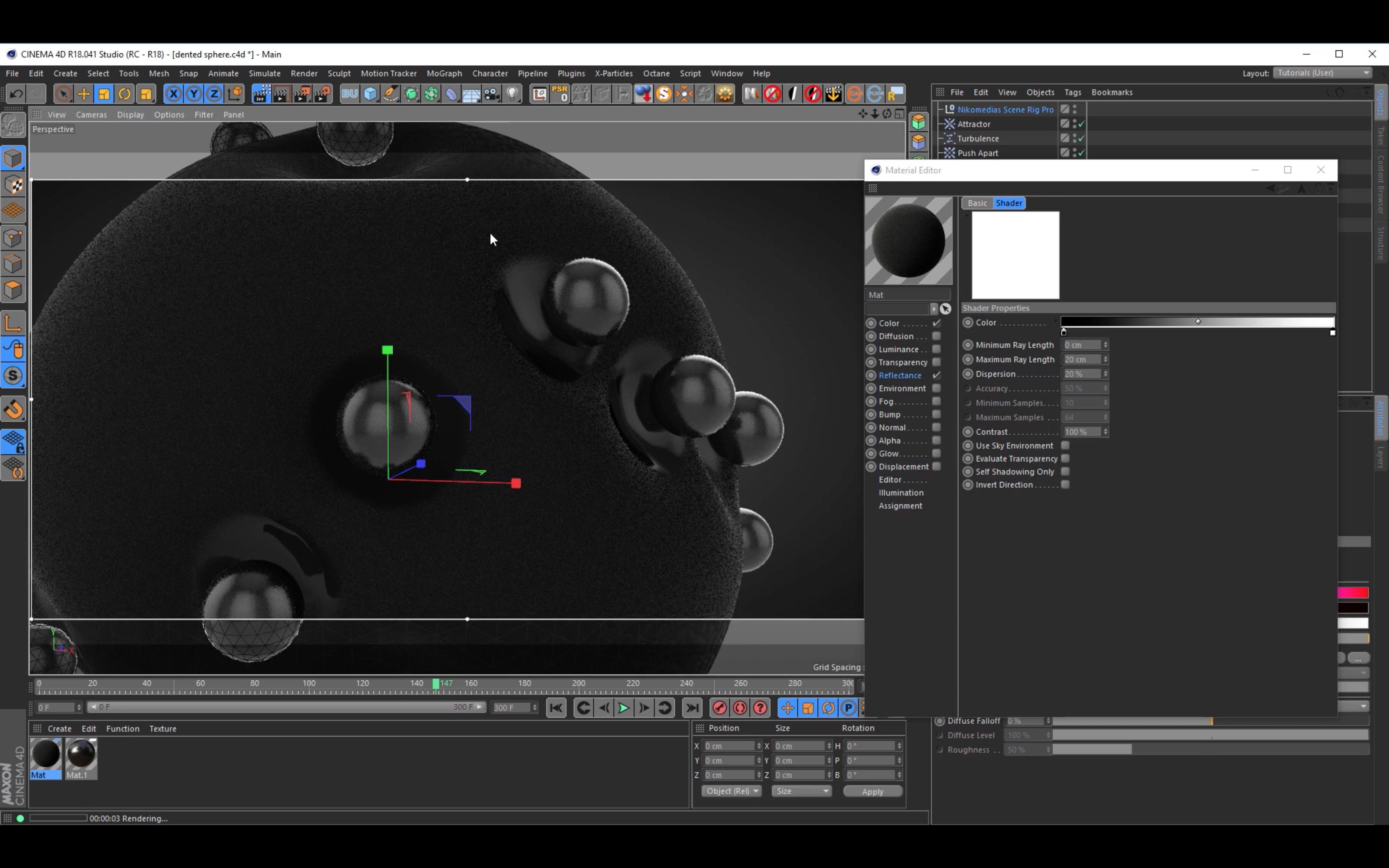Screen dimensions: 1389x868
Task: Click the record active objects button
Action: (x=719, y=708)
